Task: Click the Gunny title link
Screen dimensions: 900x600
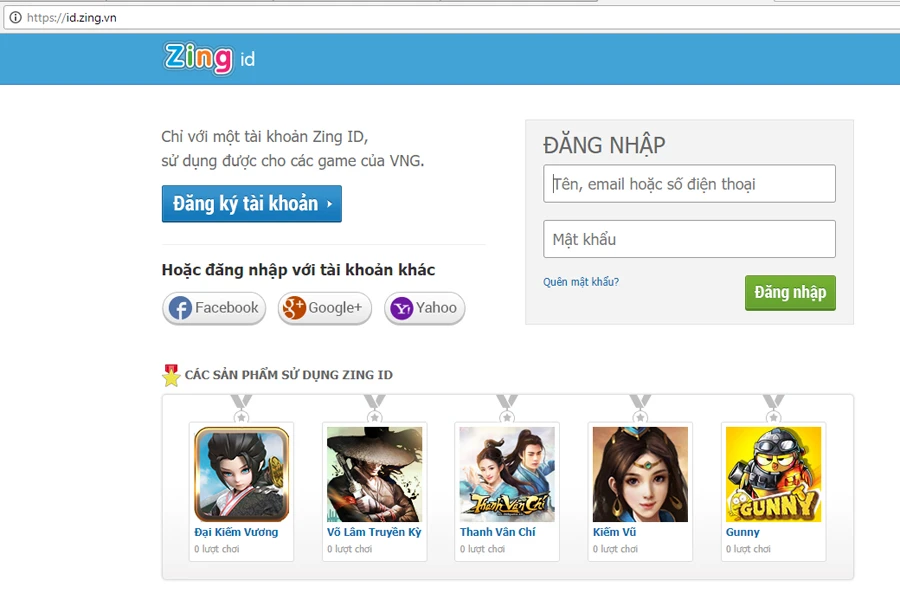Action: coord(742,532)
